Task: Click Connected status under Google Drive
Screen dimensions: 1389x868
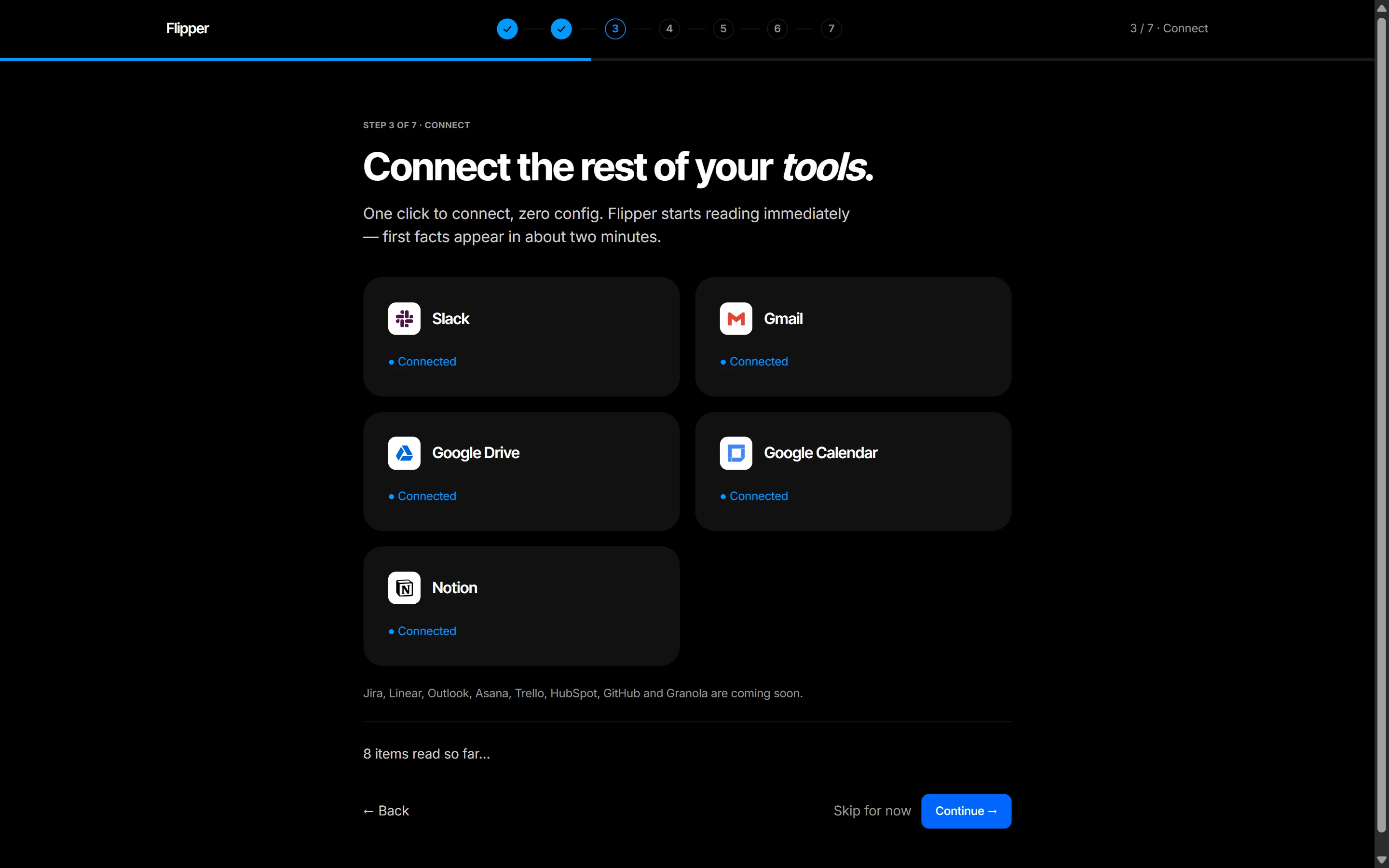Action: tap(422, 496)
